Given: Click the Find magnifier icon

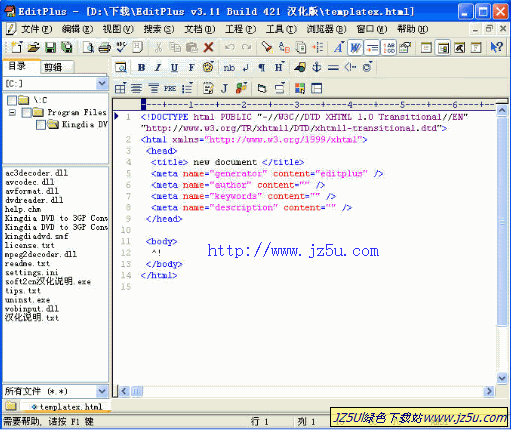Looking at the screenshot, I should pyautogui.click(x=267, y=47).
